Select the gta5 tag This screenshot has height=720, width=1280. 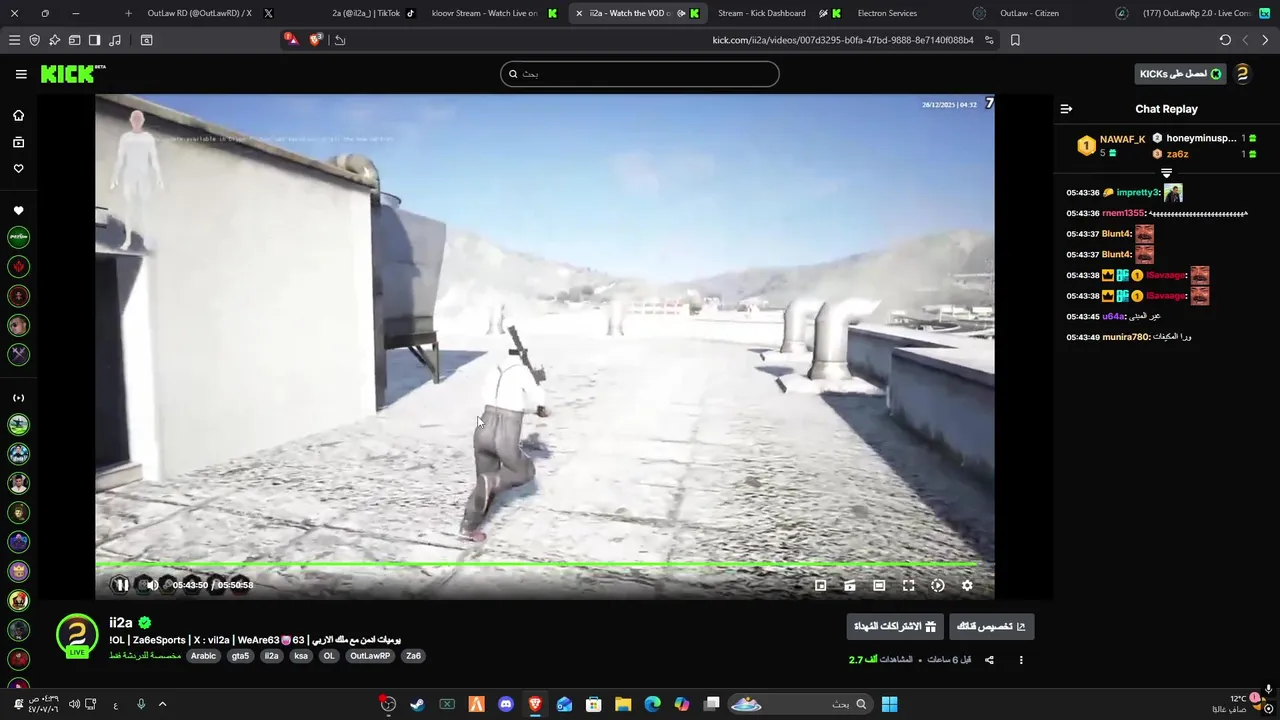click(240, 656)
